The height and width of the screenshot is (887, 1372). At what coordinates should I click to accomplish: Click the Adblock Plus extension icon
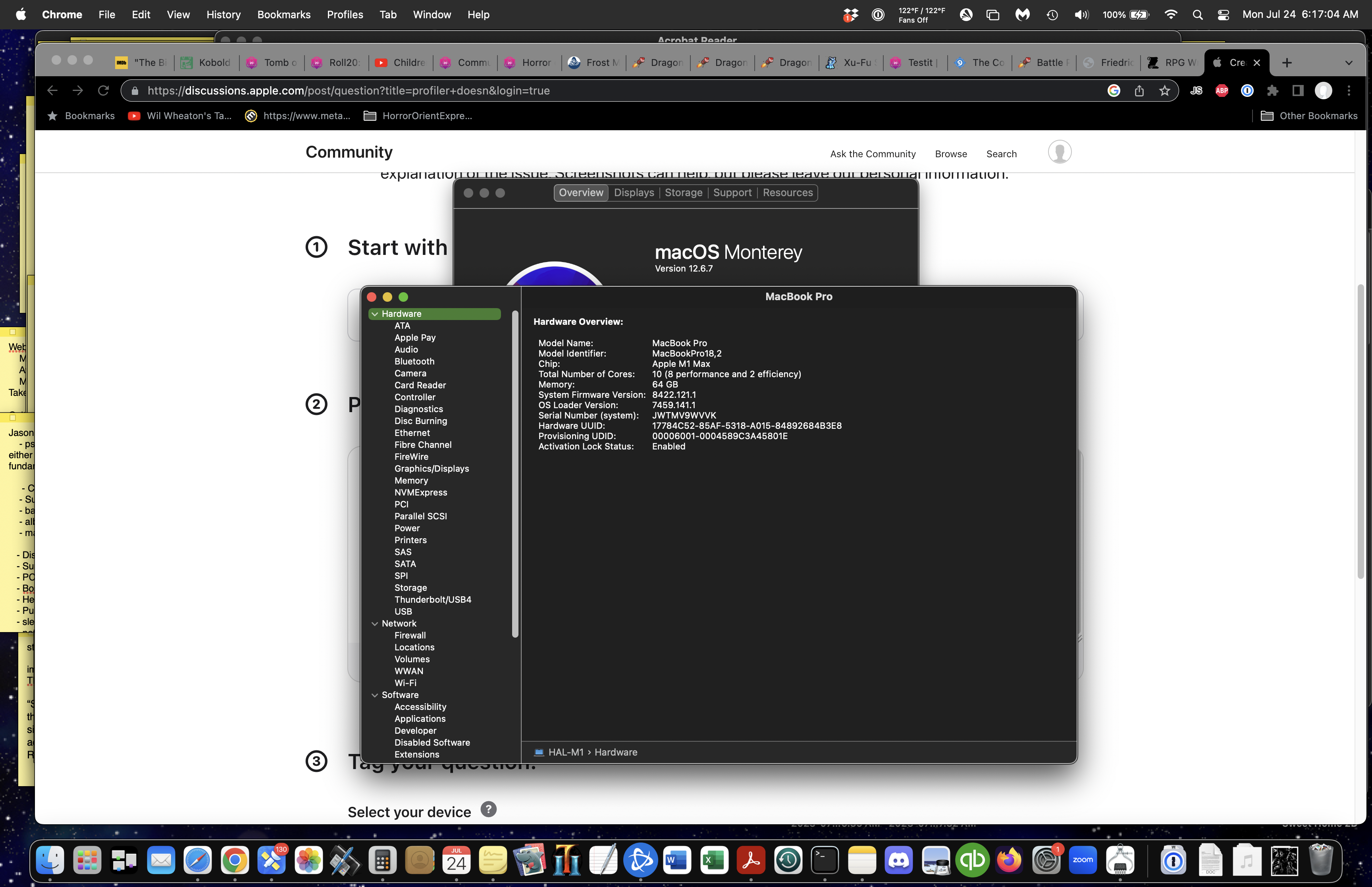tap(1221, 91)
